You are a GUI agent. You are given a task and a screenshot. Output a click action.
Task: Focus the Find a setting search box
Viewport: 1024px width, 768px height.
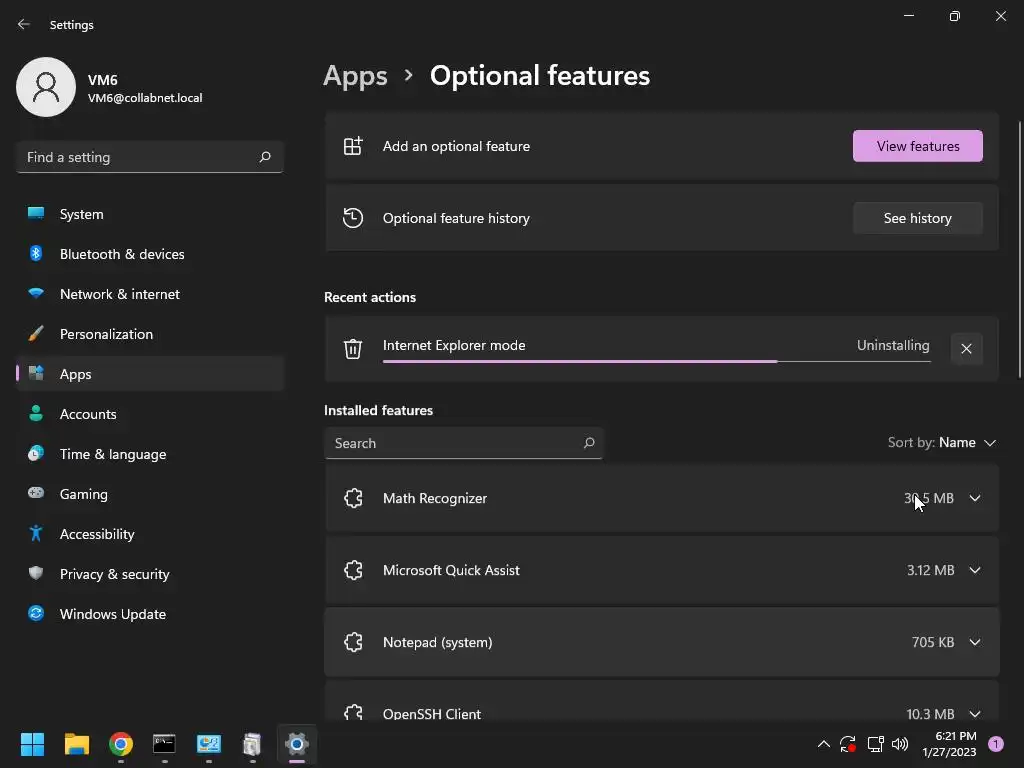(150, 157)
